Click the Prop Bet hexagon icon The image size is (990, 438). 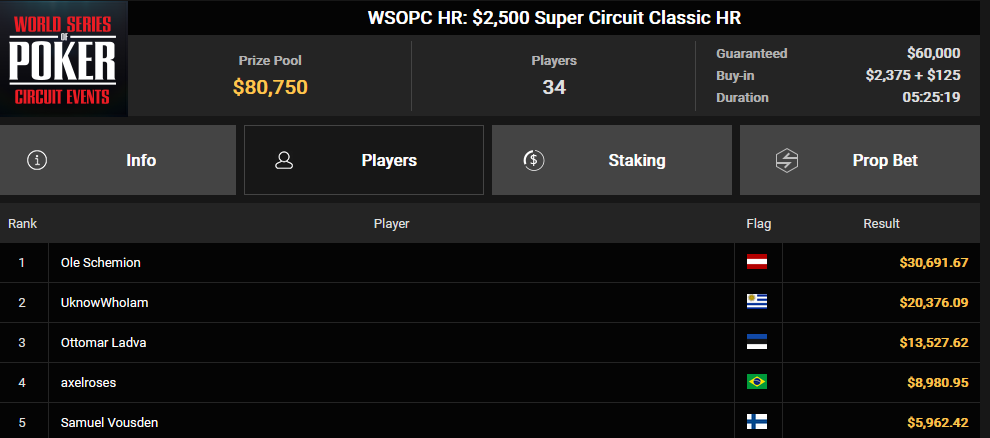[787, 160]
